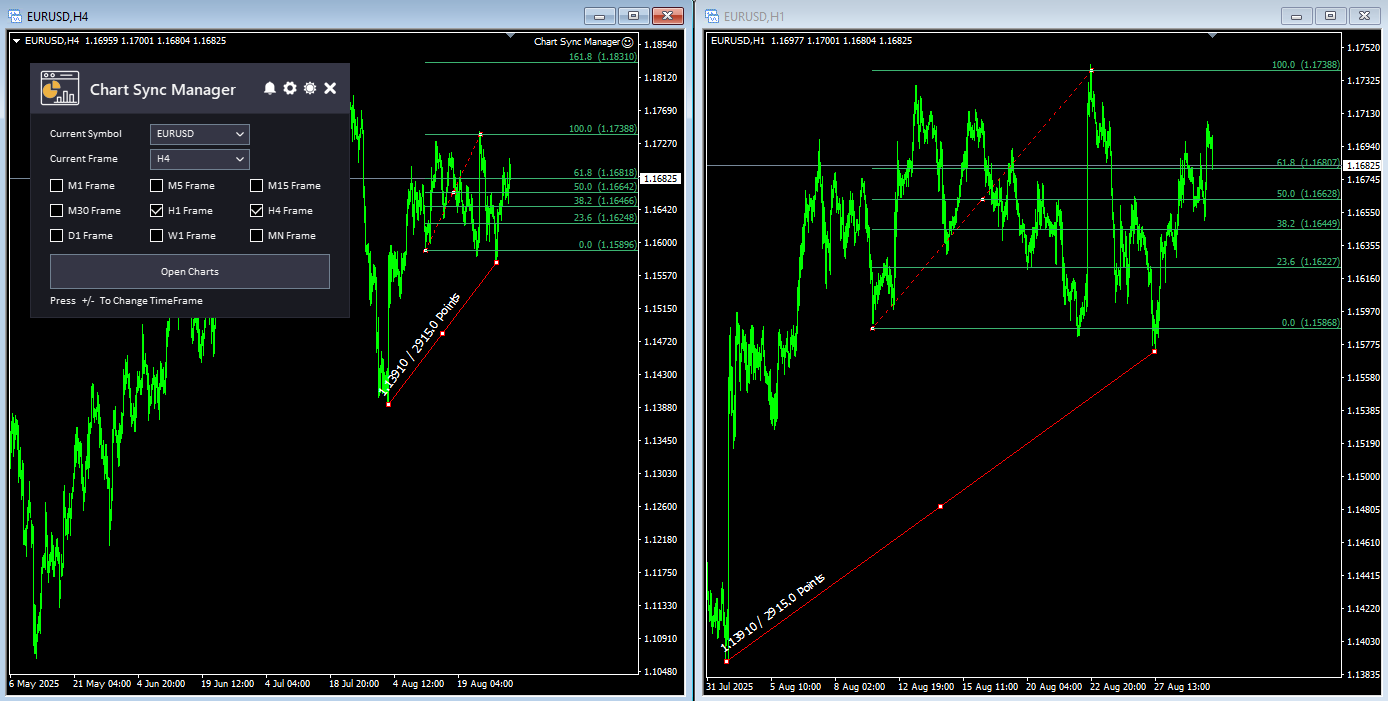Click the 31 Jul 2025 date on H1 axis
Viewport: 1388px width, 701px height.
point(730,687)
